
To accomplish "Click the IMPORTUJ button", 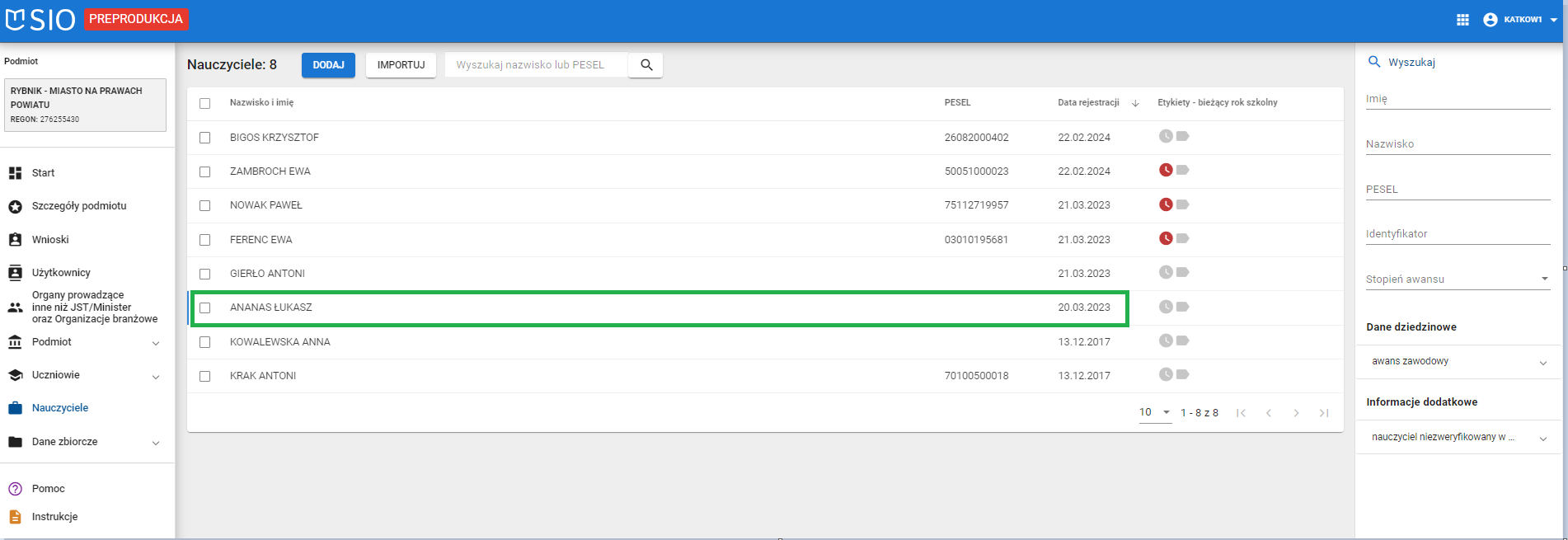I will click(401, 65).
